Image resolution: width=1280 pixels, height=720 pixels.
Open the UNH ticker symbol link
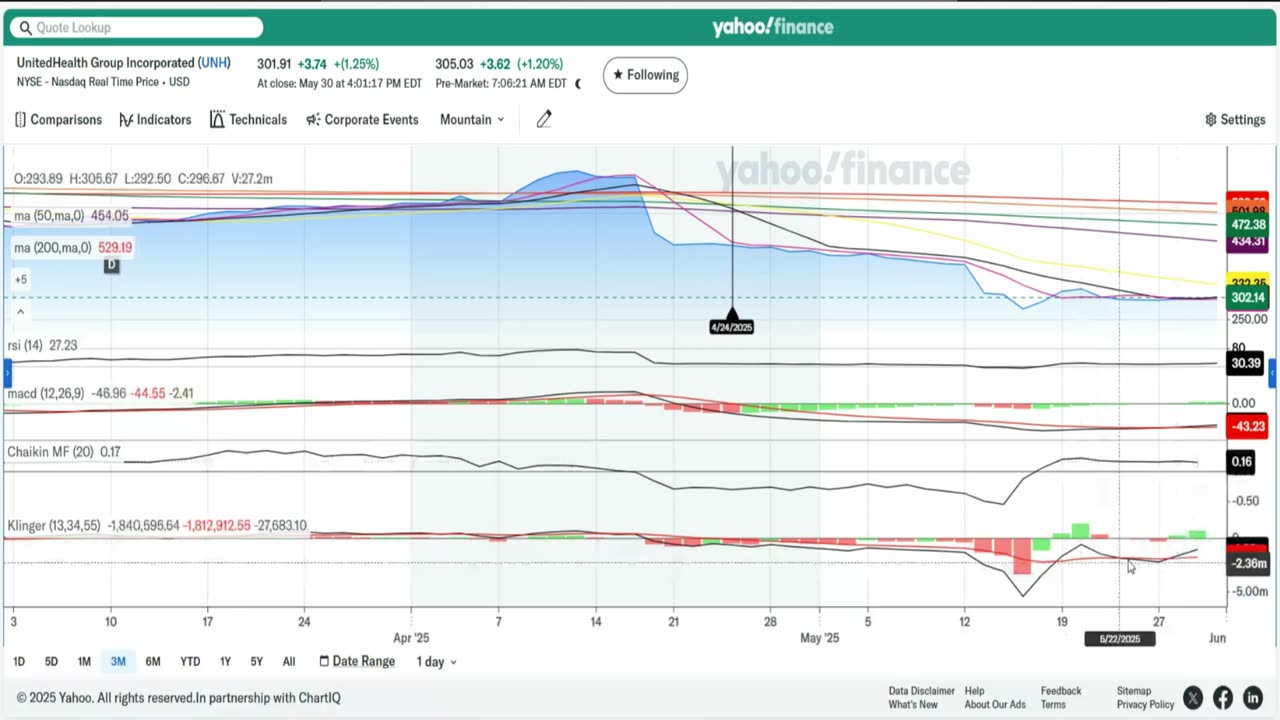click(214, 63)
